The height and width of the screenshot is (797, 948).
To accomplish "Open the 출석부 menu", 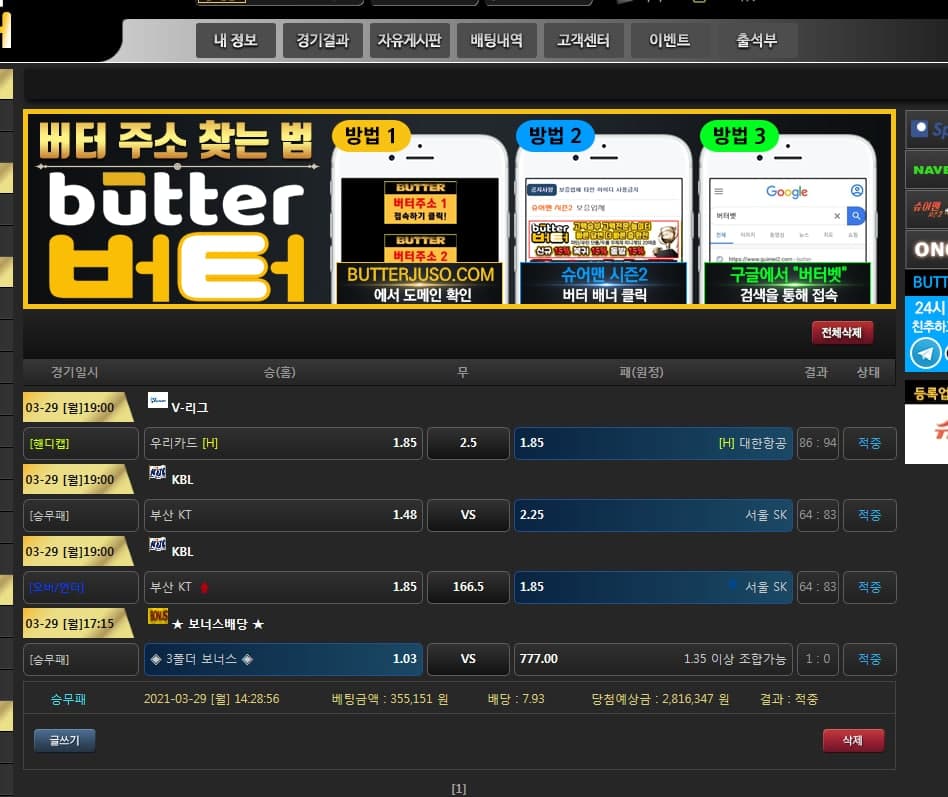I will point(756,41).
